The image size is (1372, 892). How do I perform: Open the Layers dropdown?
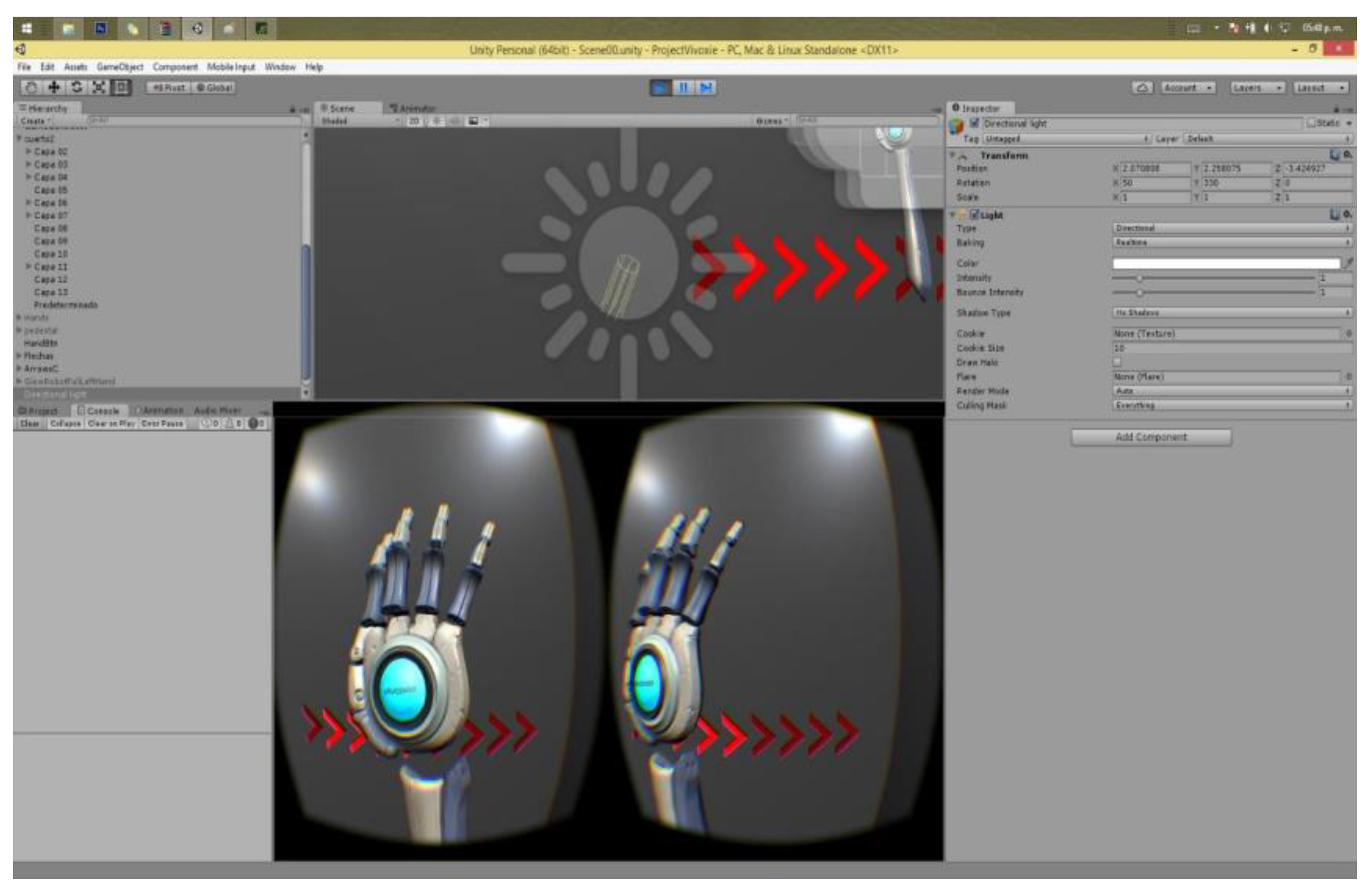(1257, 88)
